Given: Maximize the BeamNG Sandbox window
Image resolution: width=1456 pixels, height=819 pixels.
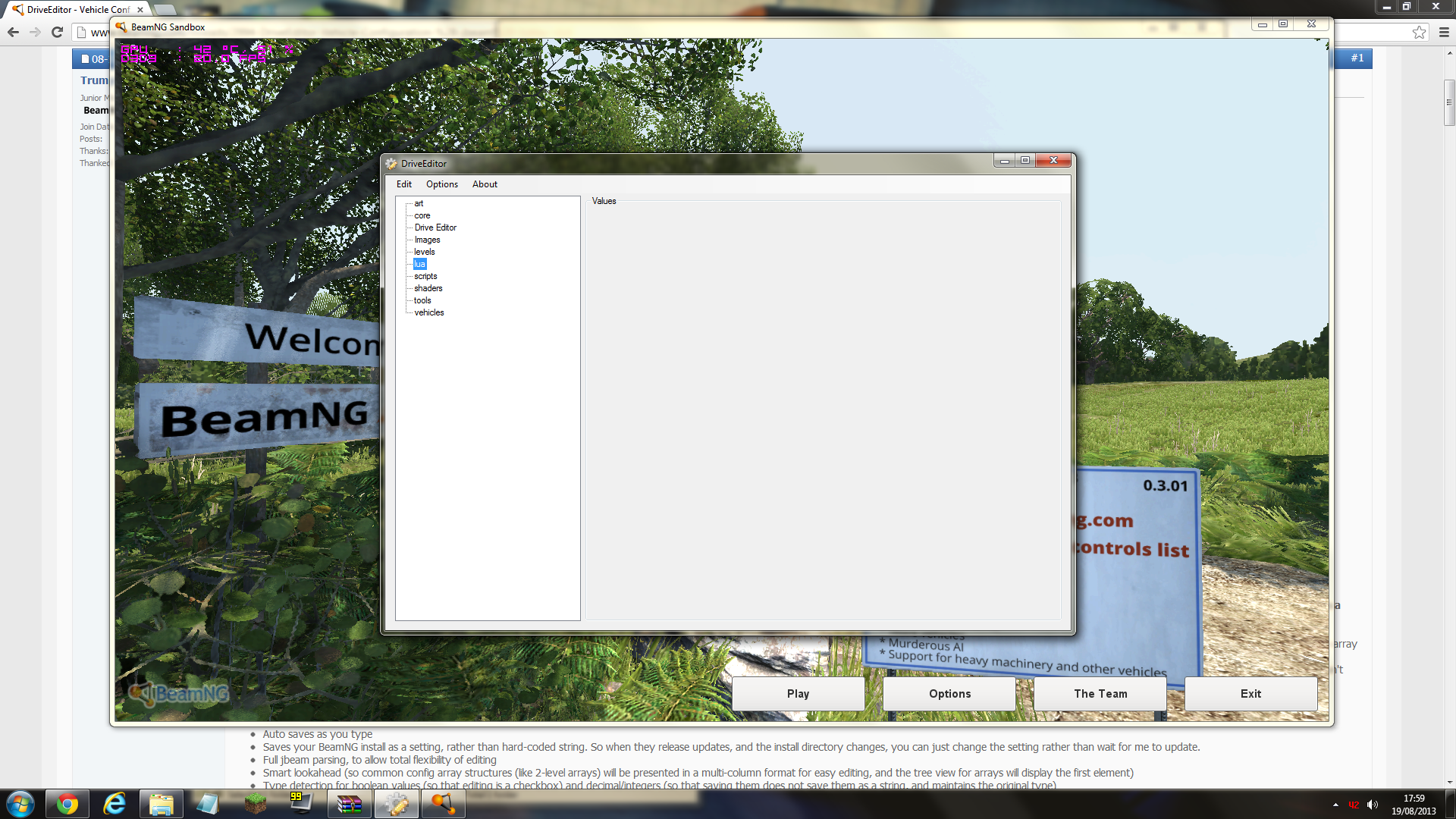Looking at the screenshot, I should tap(1283, 24).
